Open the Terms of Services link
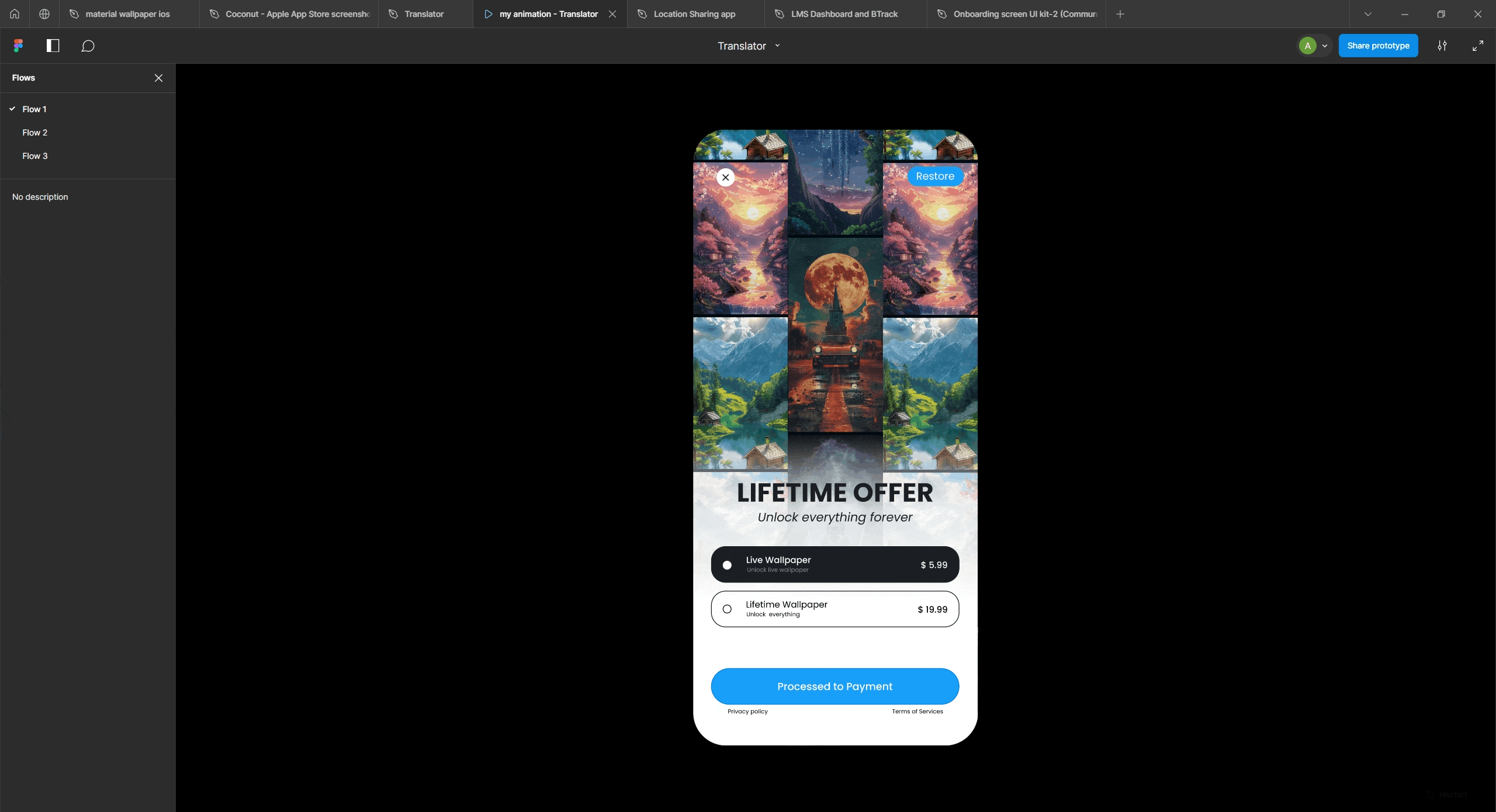The image size is (1496, 812). pyautogui.click(x=916, y=711)
